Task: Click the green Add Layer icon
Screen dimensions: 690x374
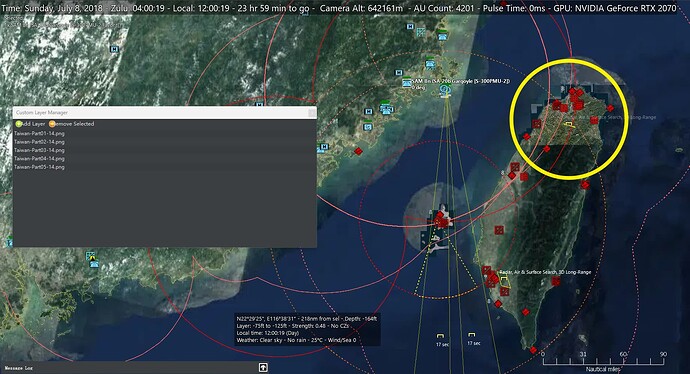Action: click(x=18, y=124)
